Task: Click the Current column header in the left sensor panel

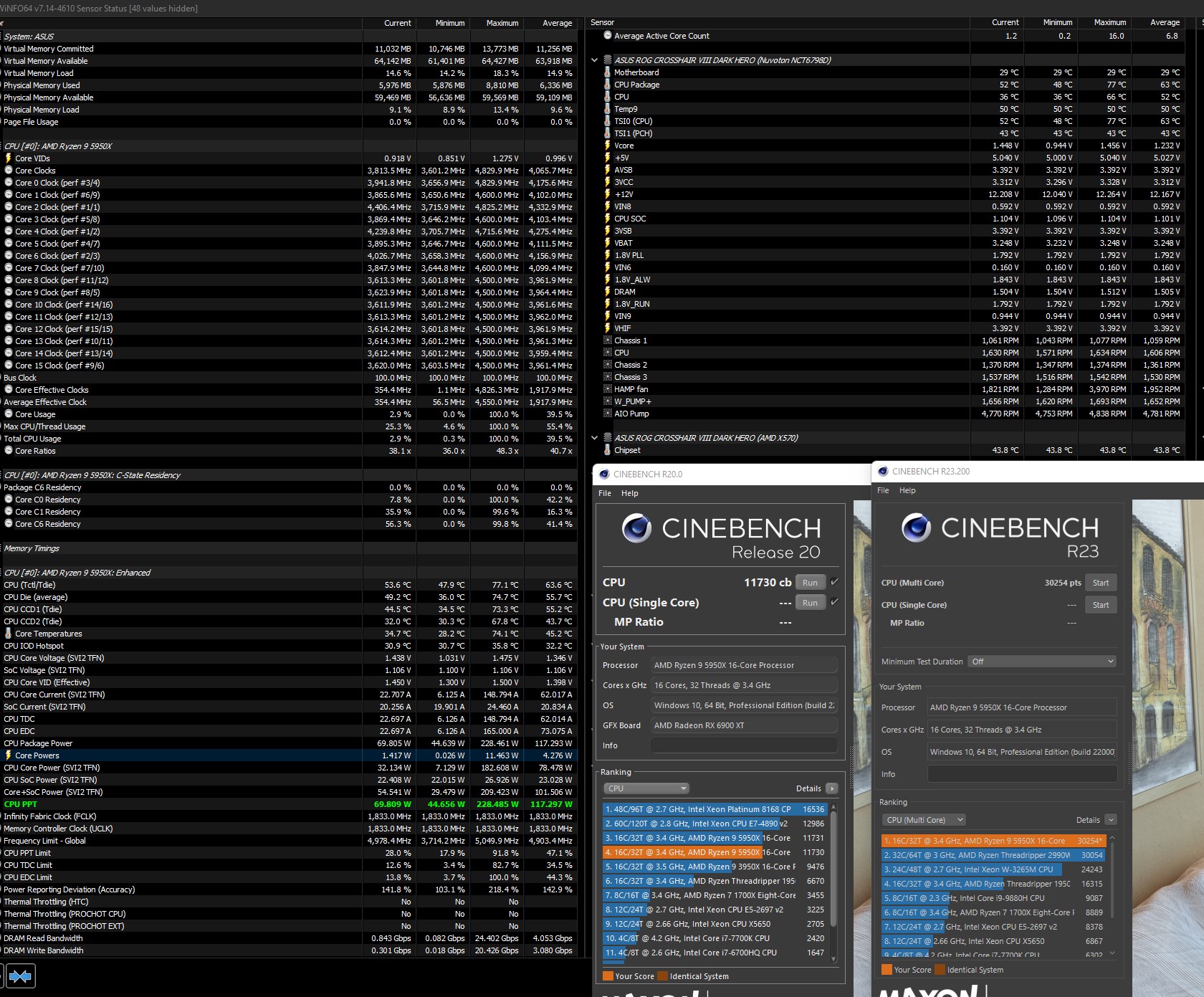Action: (x=389, y=23)
